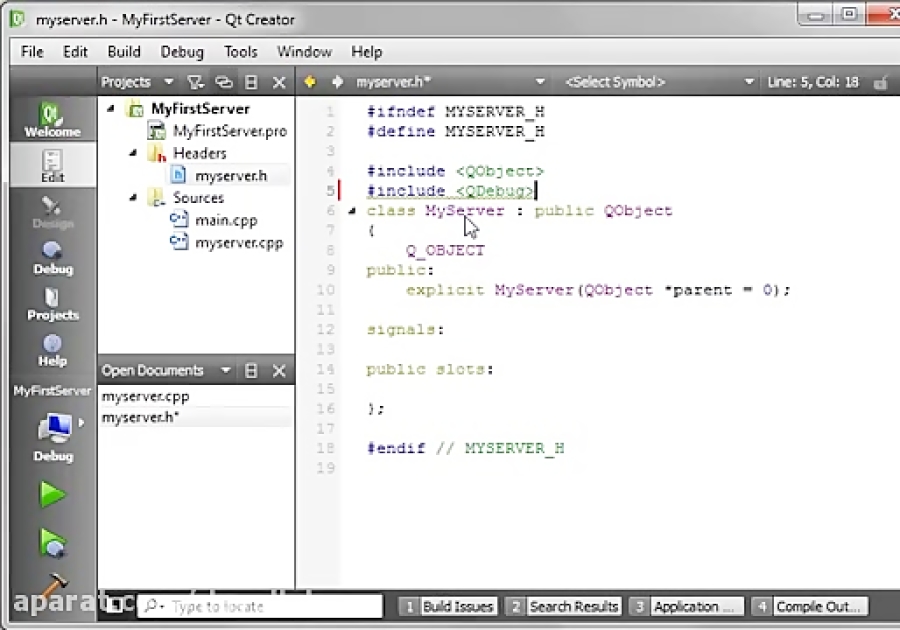Show the Build Issues output pane

(448, 606)
